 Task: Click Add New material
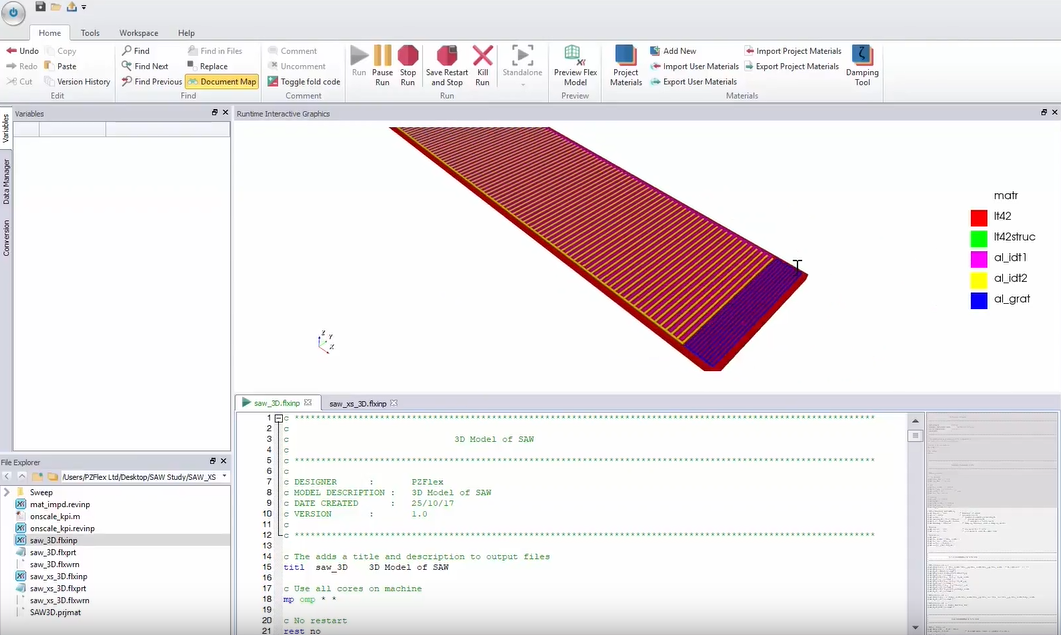(673, 51)
